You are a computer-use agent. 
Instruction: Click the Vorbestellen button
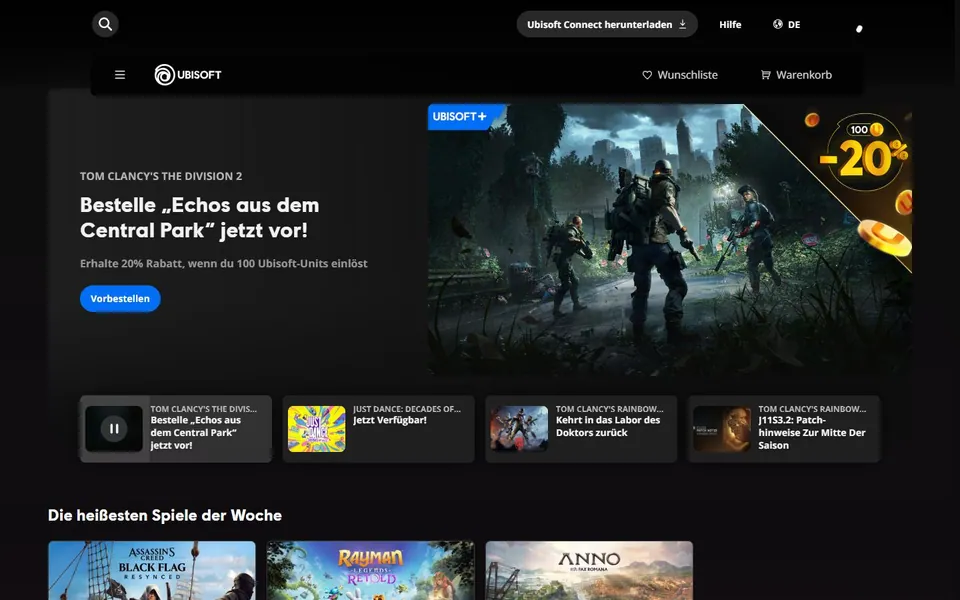(120, 299)
